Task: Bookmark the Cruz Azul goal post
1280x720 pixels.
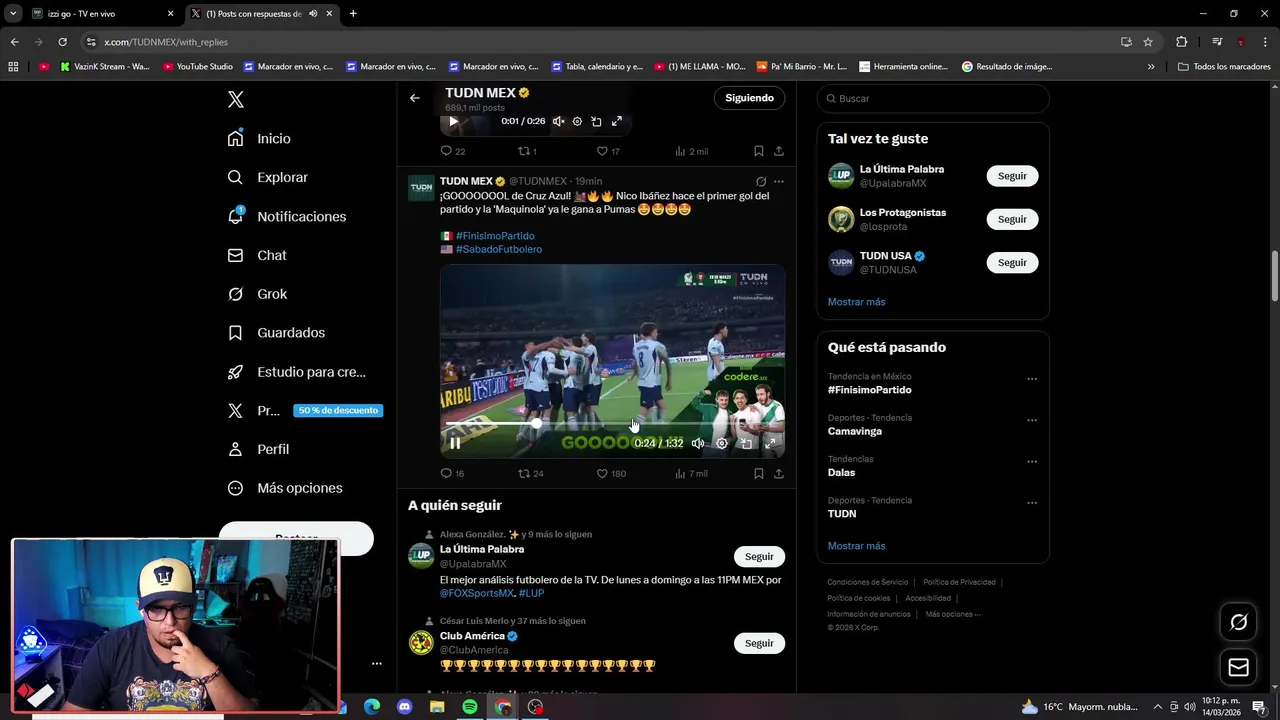Action: [x=758, y=473]
